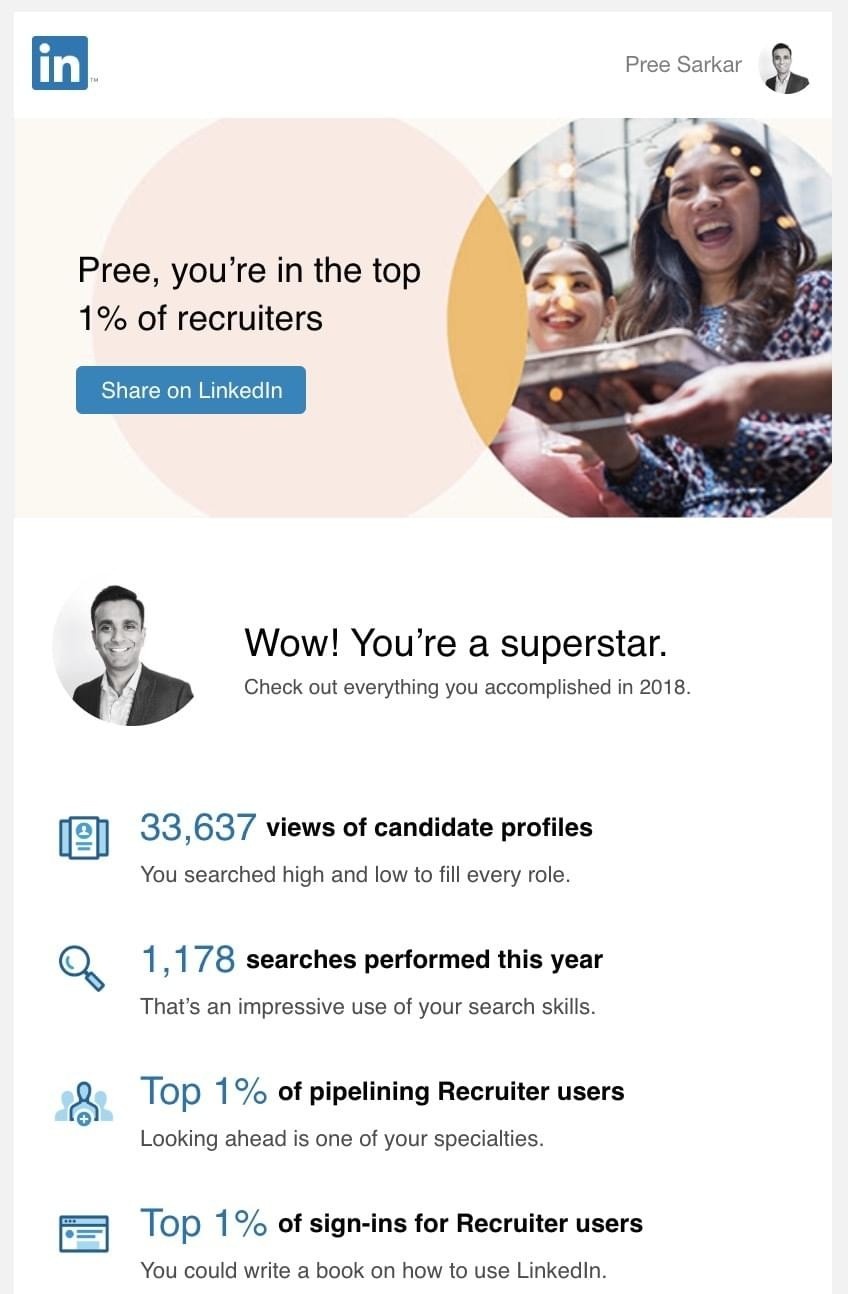Click "Check out everything you accomplished in 2018"
Screen dimensions: 848x1294
(467, 687)
